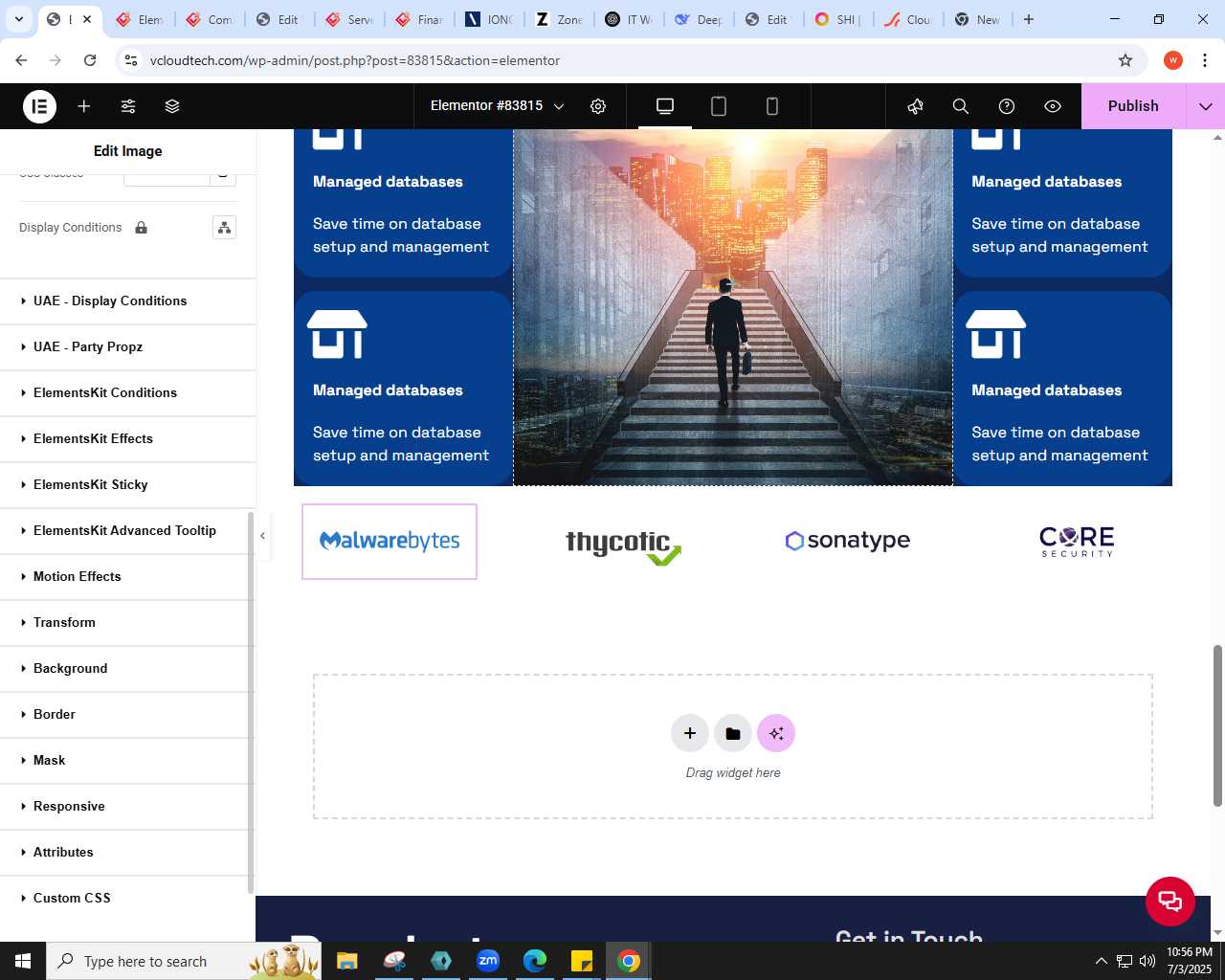Image resolution: width=1225 pixels, height=980 pixels.
Task: Open the Help question mark icon
Action: coord(1007,106)
